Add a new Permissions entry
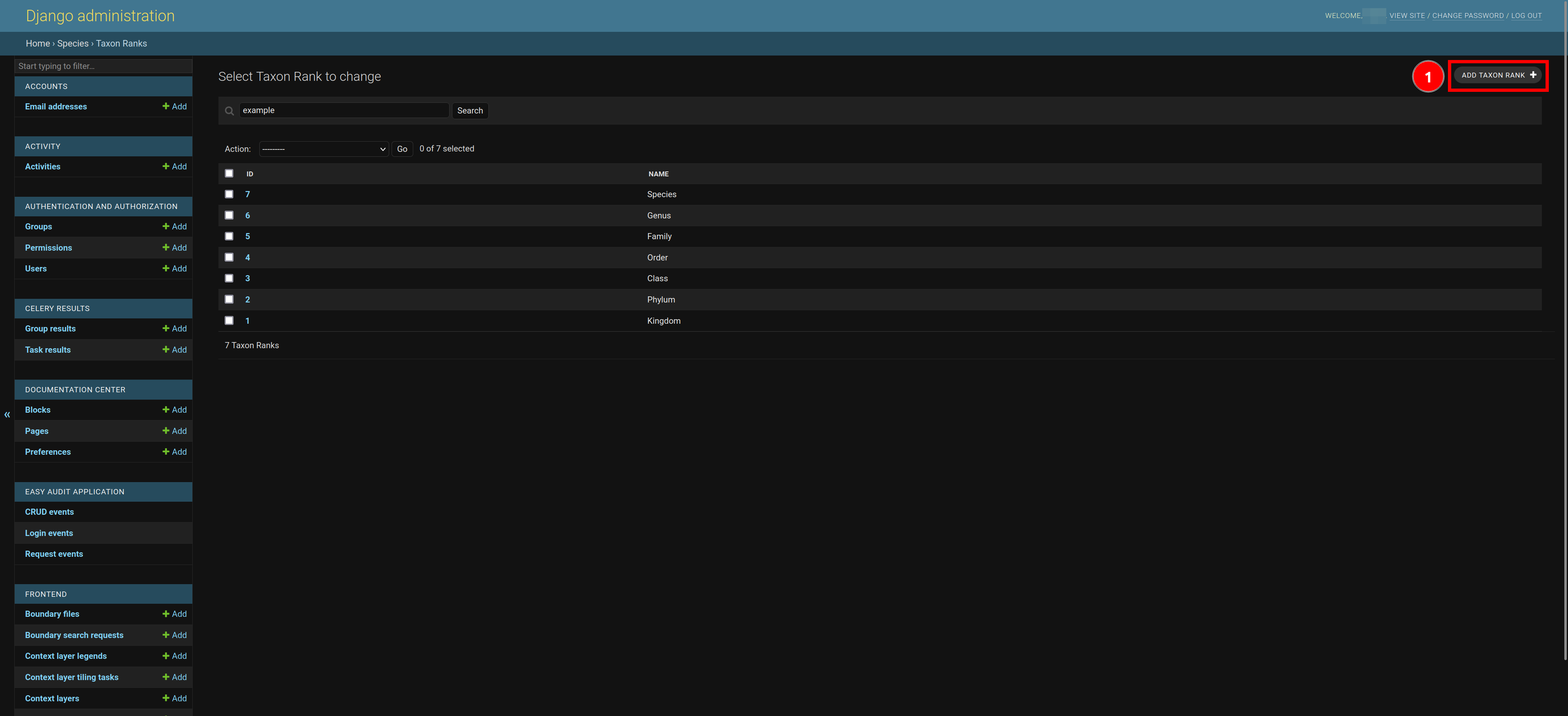The width and height of the screenshot is (1568, 716). pyautogui.click(x=175, y=248)
